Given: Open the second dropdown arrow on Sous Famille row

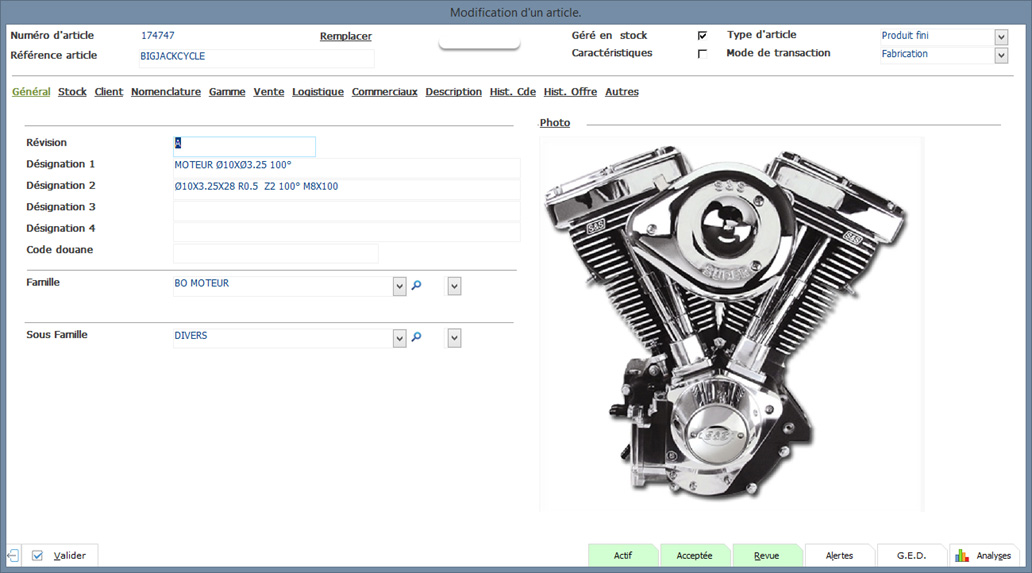Looking at the screenshot, I should pyautogui.click(x=454, y=338).
